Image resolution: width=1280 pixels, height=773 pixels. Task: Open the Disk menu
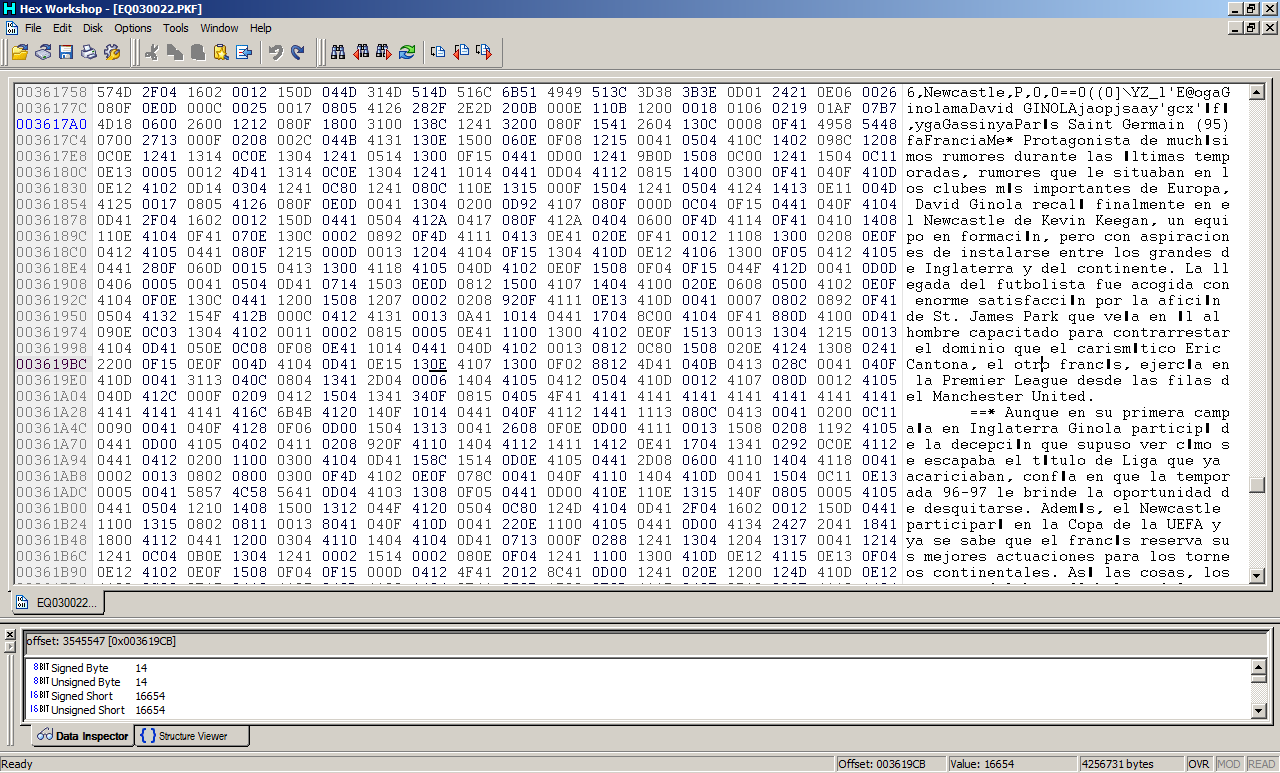pyautogui.click(x=93, y=28)
